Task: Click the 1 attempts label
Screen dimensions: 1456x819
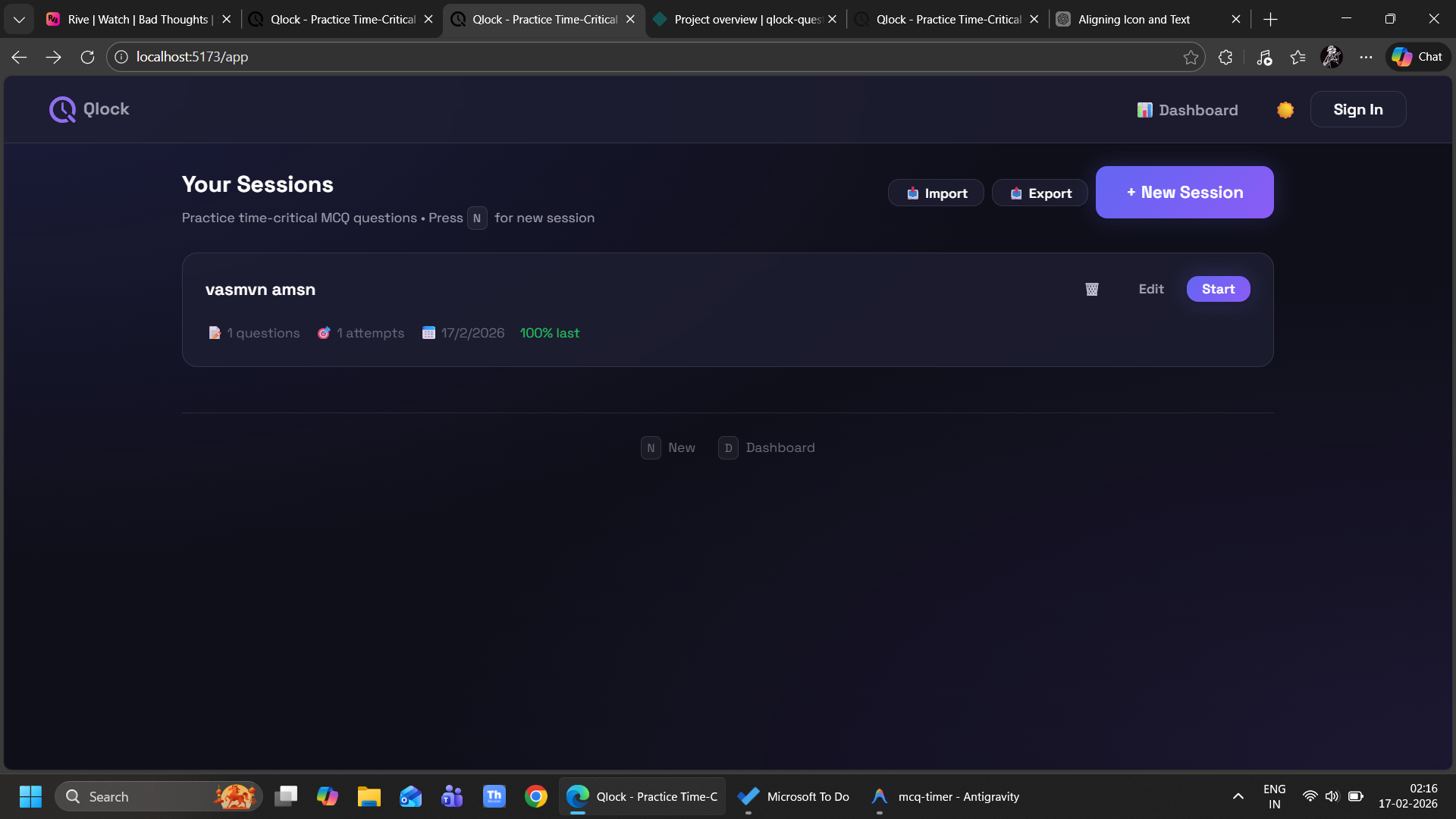Action: [361, 333]
